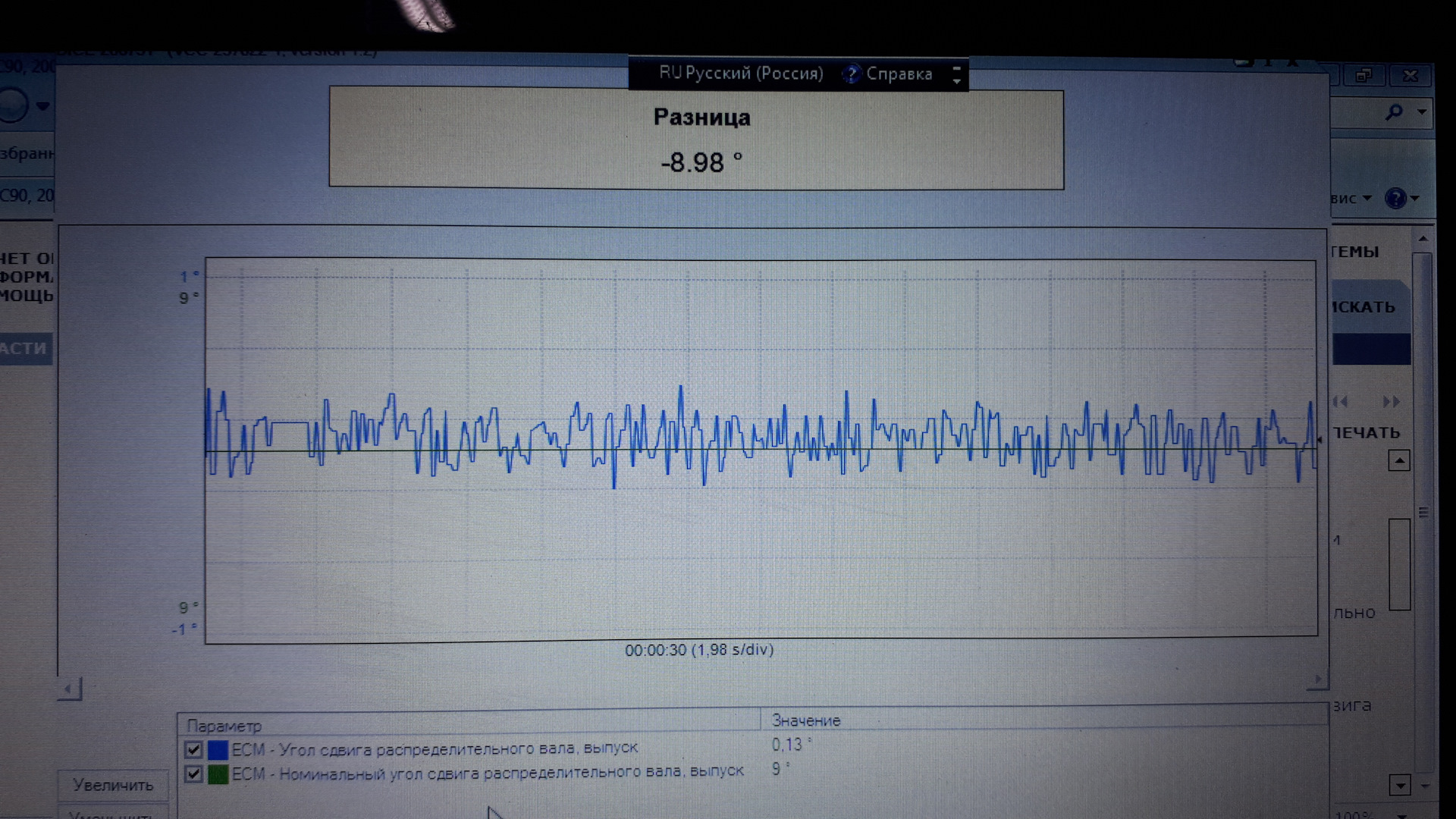Screen dimensions: 1456x819
Task: Open the blue help question-mark icon
Action: pyautogui.click(x=1395, y=199)
